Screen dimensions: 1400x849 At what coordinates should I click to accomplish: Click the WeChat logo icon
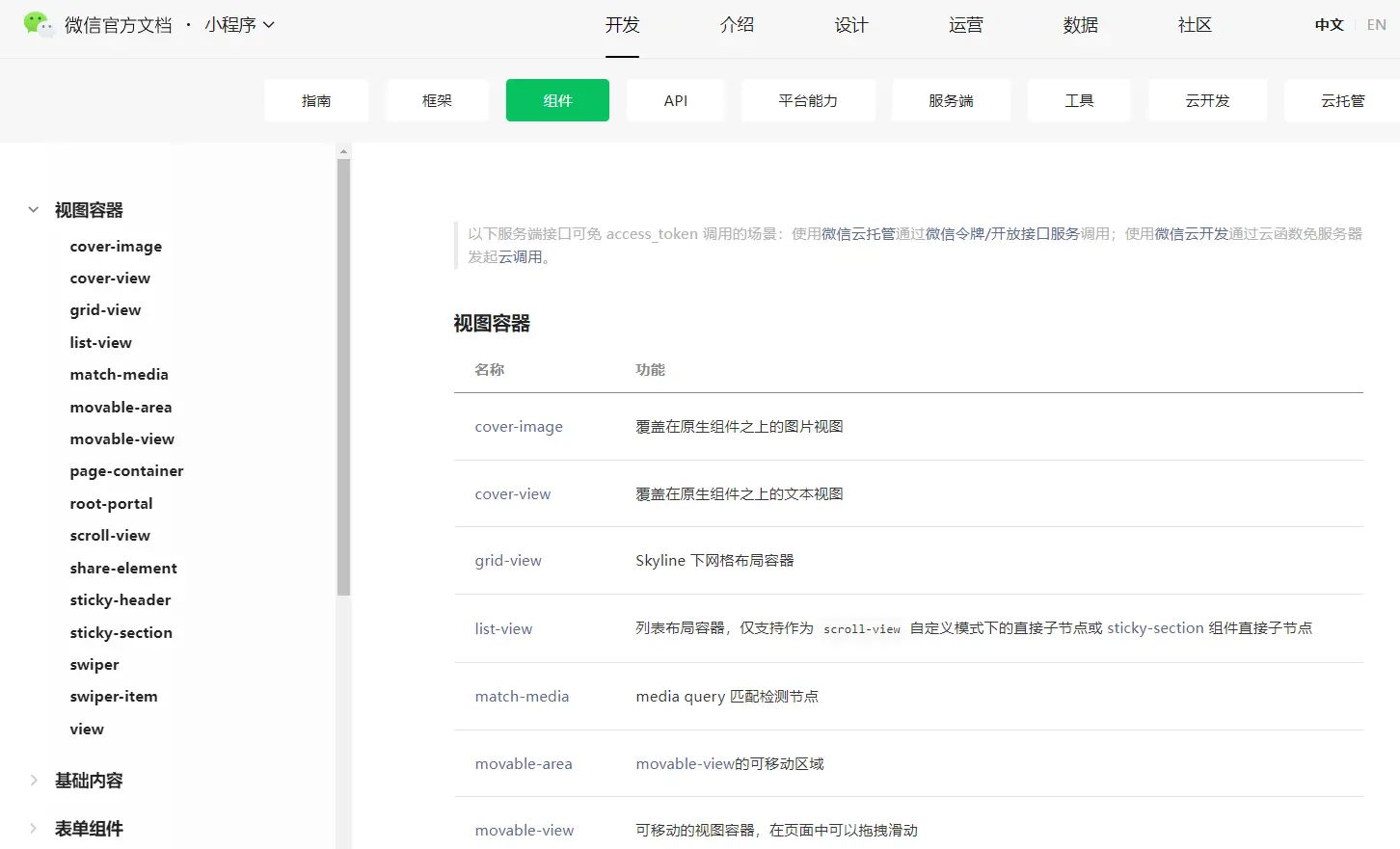coord(38,24)
